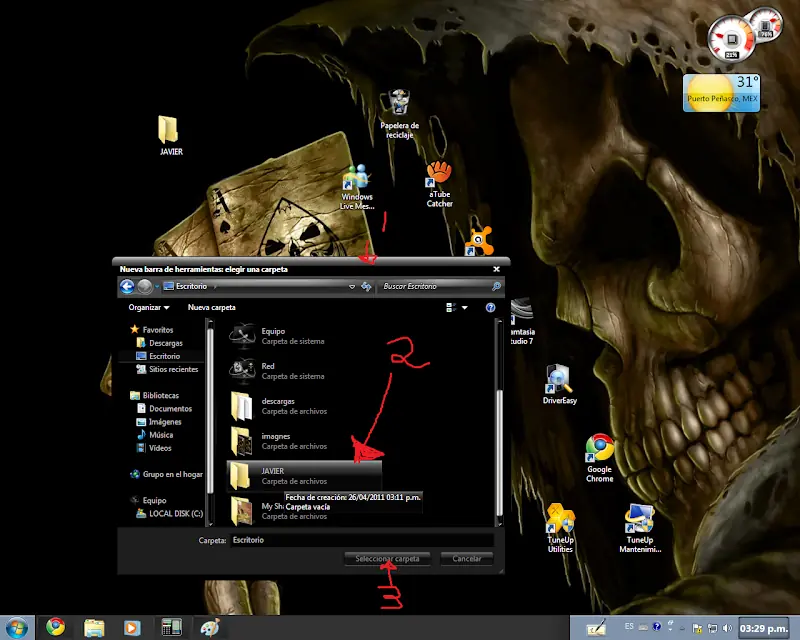The width and height of the screenshot is (800, 640).
Task: Open Chrome from the taskbar
Action: tap(56, 627)
